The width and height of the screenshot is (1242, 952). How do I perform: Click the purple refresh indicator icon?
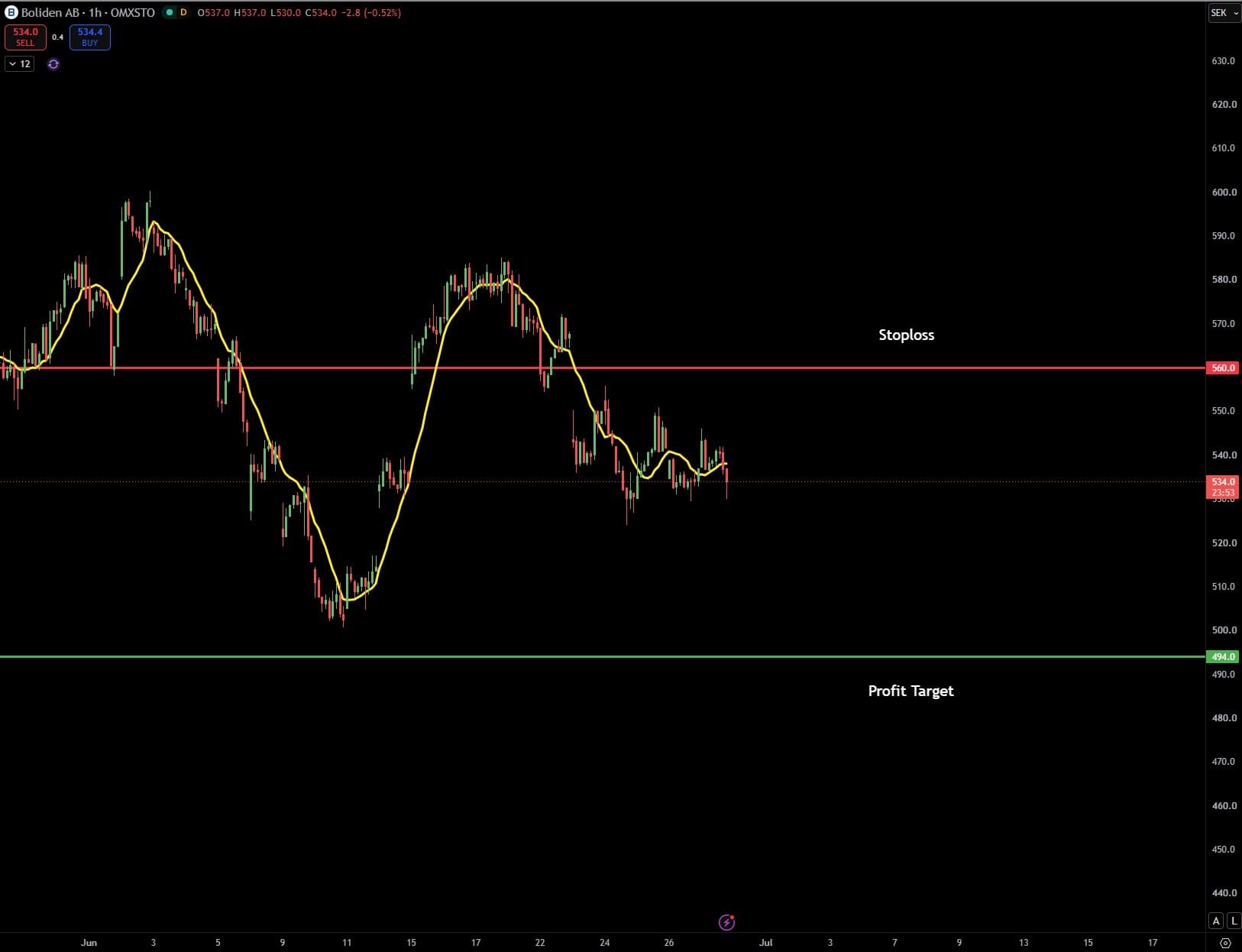(x=53, y=64)
